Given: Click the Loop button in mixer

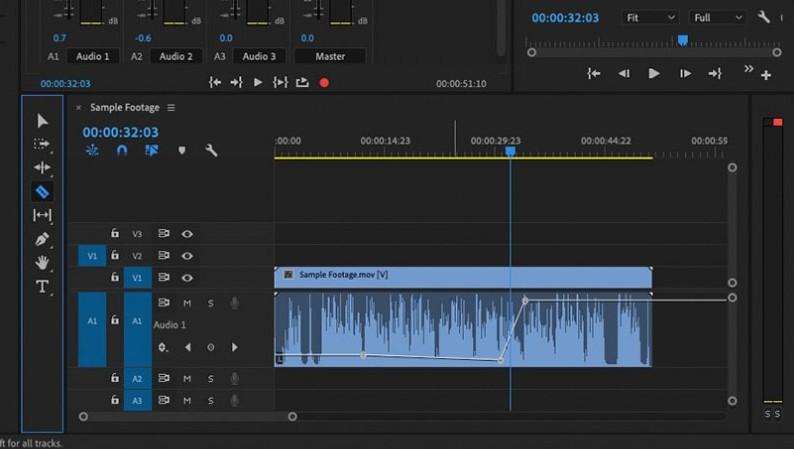Looking at the screenshot, I should [x=302, y=83].
